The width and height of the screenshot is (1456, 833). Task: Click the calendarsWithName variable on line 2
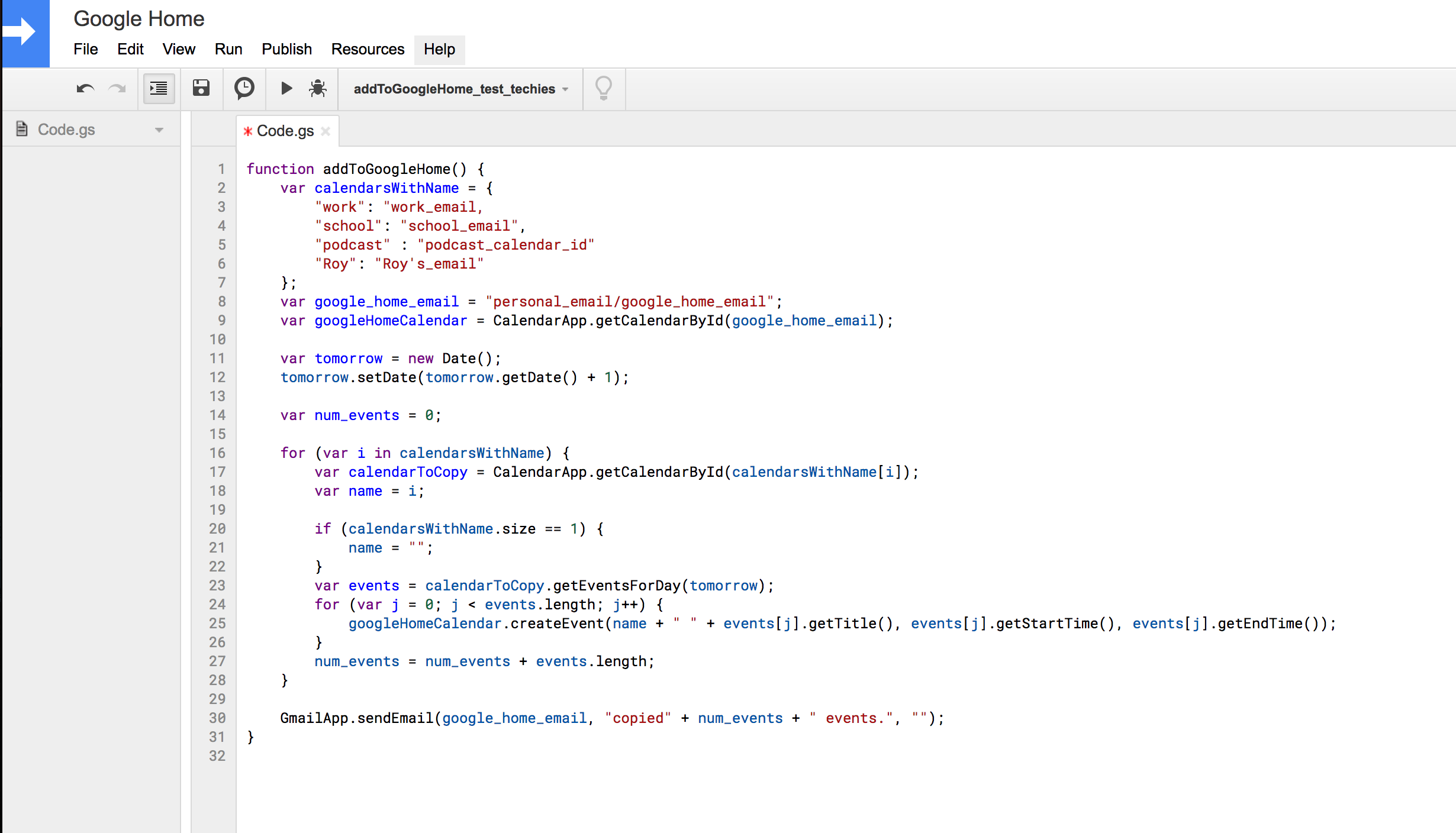pyautogui.click(x=386, y=188)
